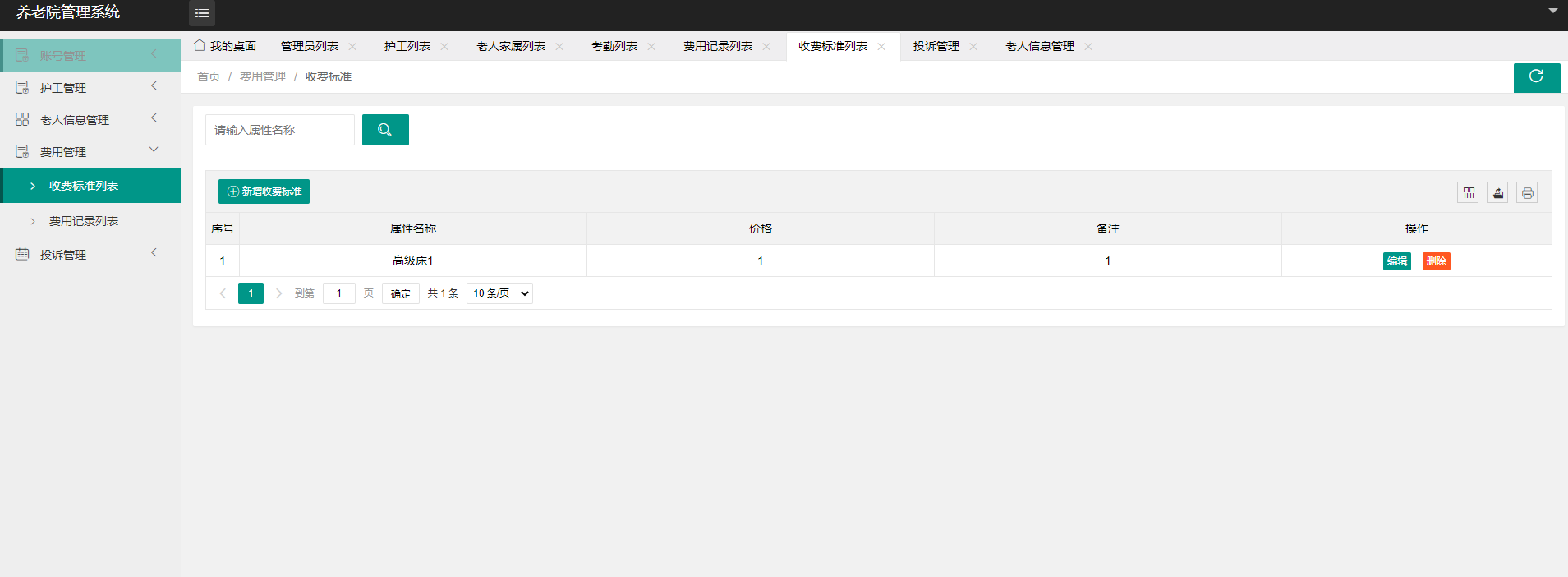Click the 养老院管理系统 title
The image size is (1568, 577).
68,12
